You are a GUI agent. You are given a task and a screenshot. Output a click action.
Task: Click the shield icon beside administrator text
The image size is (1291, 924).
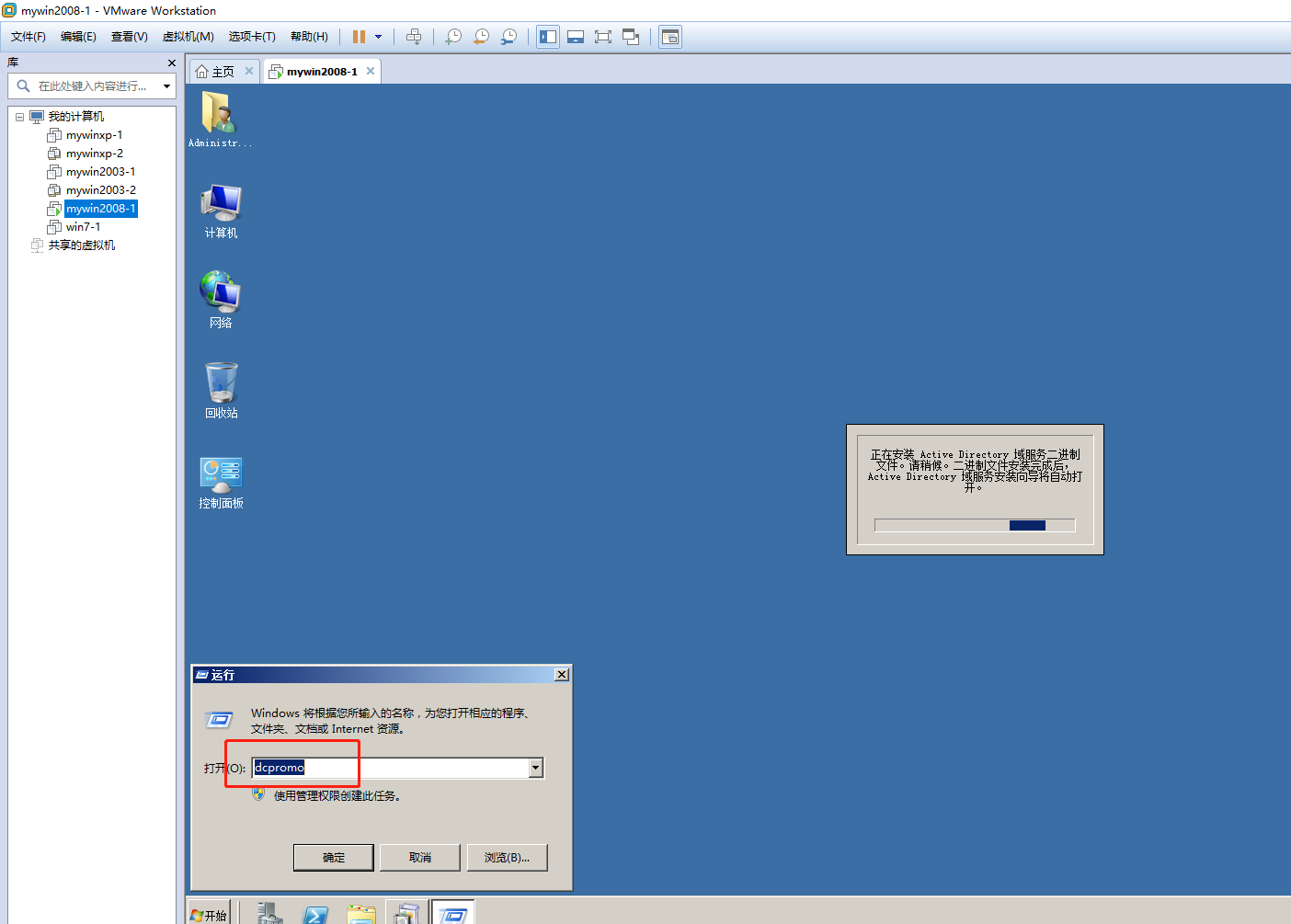point(258,794)
